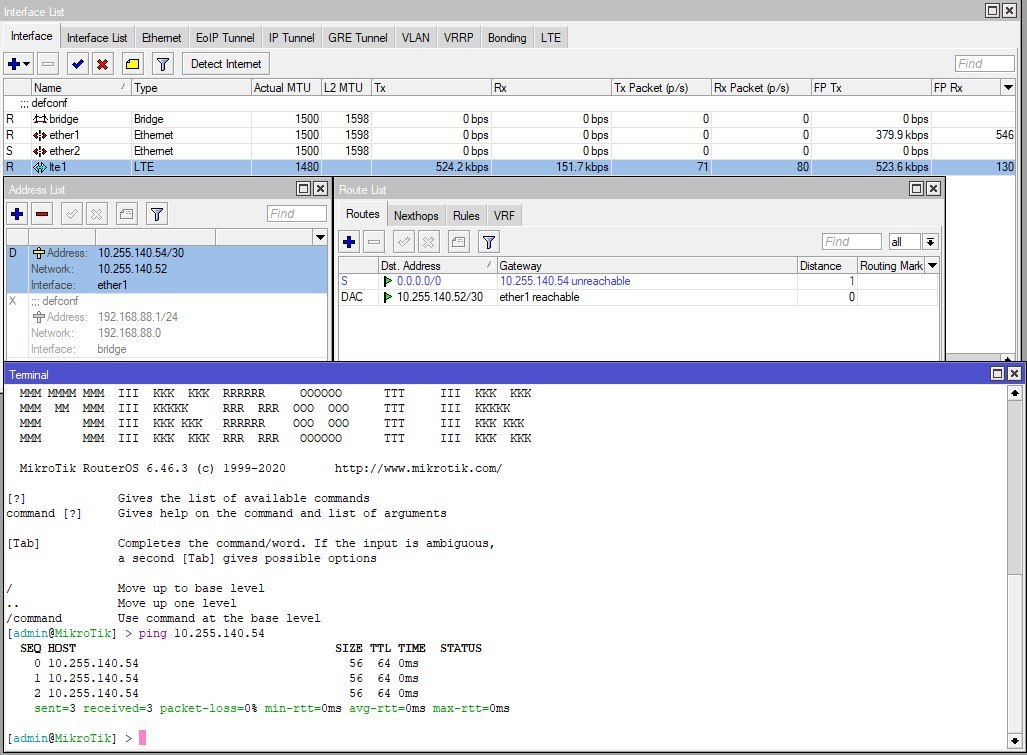Switch to the Interface List tab
This screenshot has width=1027, height=755.
(97, 38)
